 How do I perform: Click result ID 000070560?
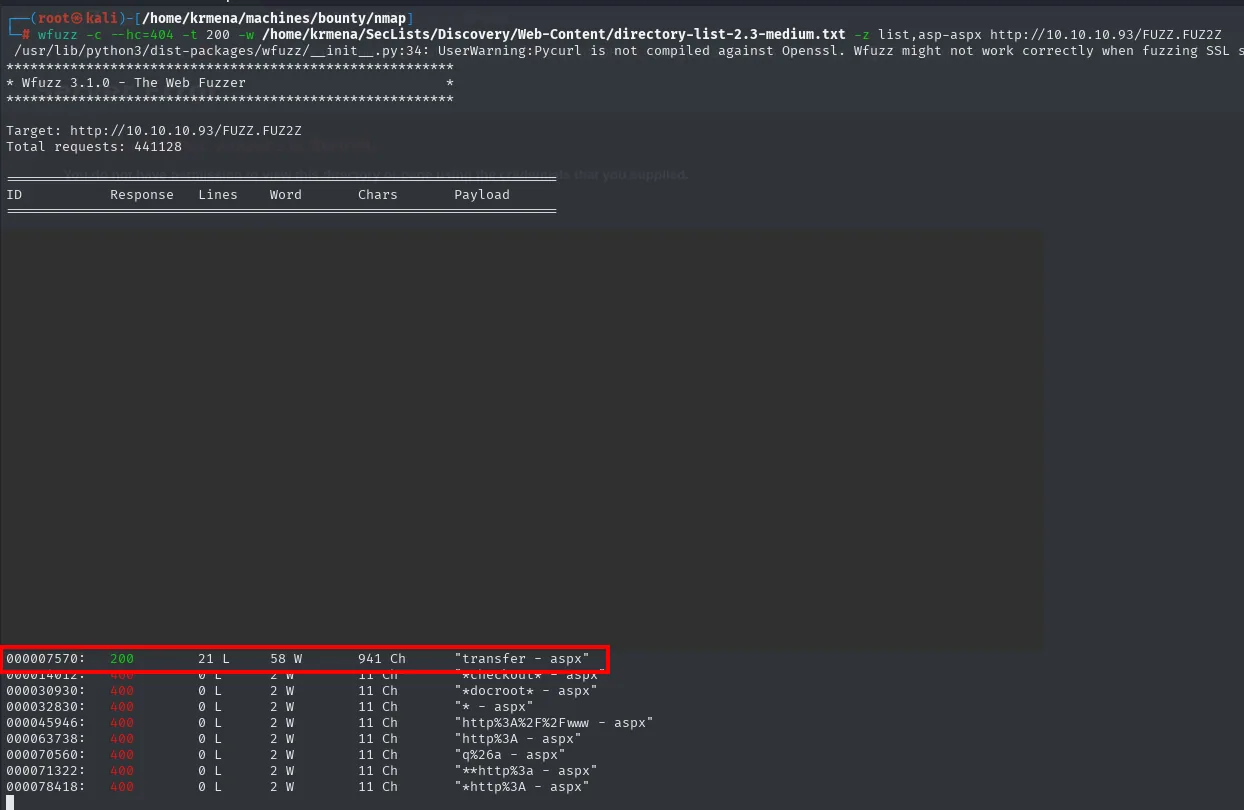(46, 755)
